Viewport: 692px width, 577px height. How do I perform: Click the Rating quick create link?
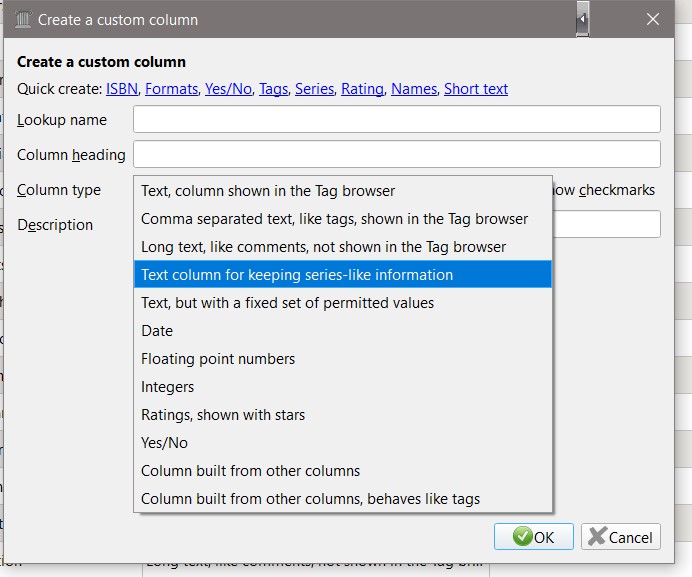point(362,89)
